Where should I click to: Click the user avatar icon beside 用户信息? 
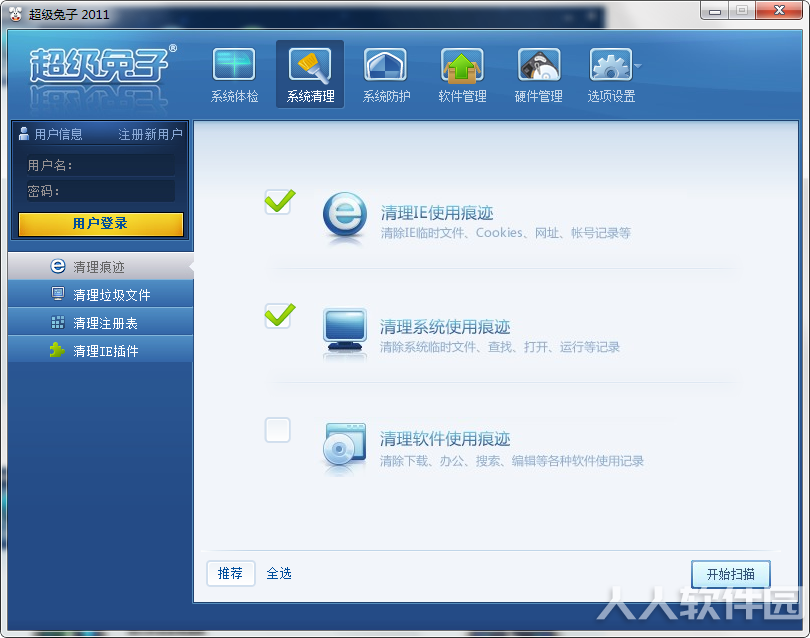pos(23,134)
